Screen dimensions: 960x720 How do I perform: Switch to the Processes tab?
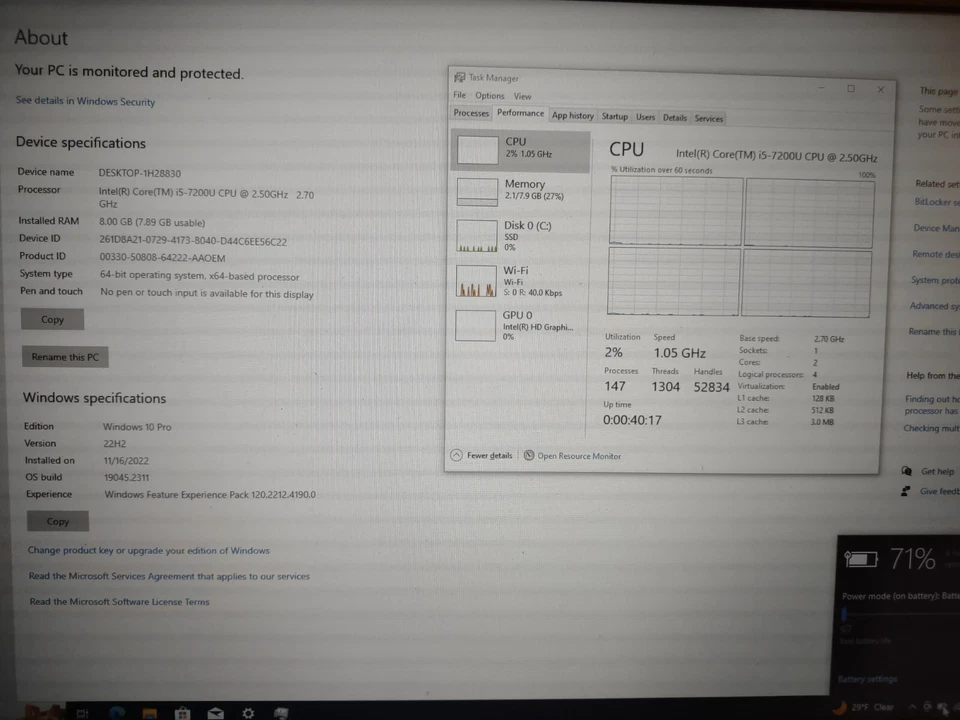pos(470,113)
